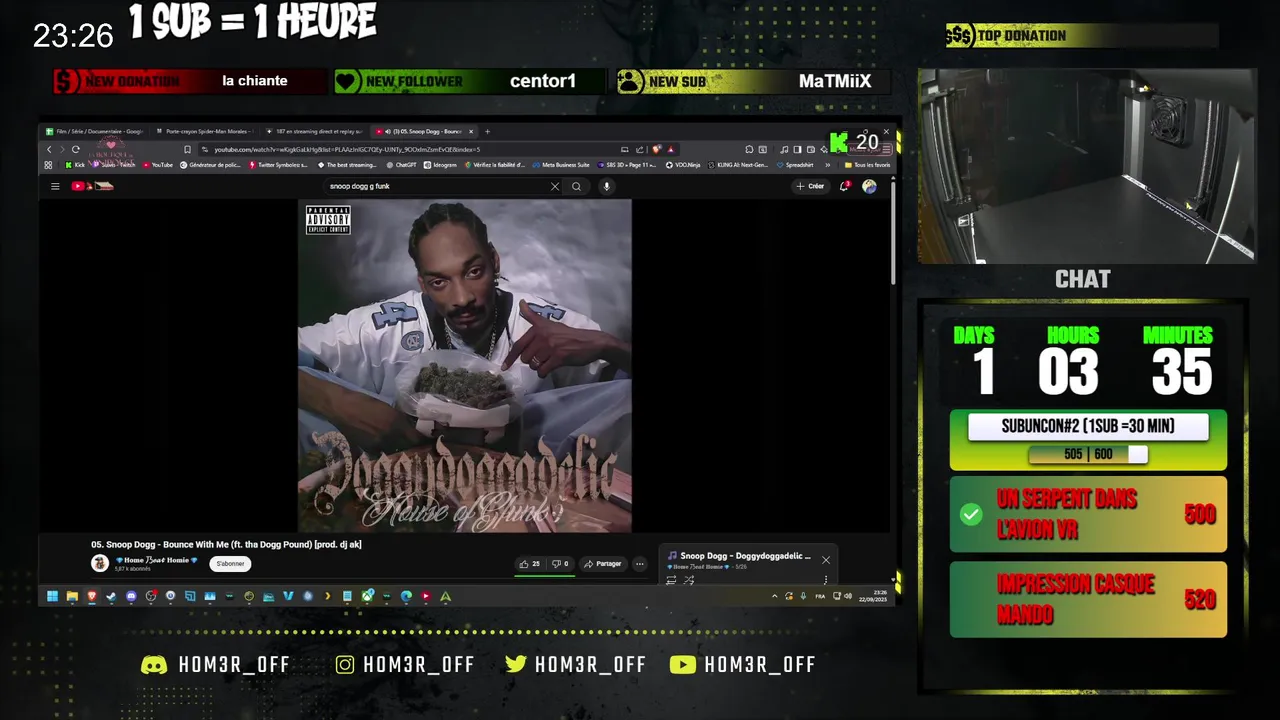Image resolution: width=1280 pixels, height=720 pixels.
Task: Open Xbox app from the taskbar
Action: click(367, 596)
